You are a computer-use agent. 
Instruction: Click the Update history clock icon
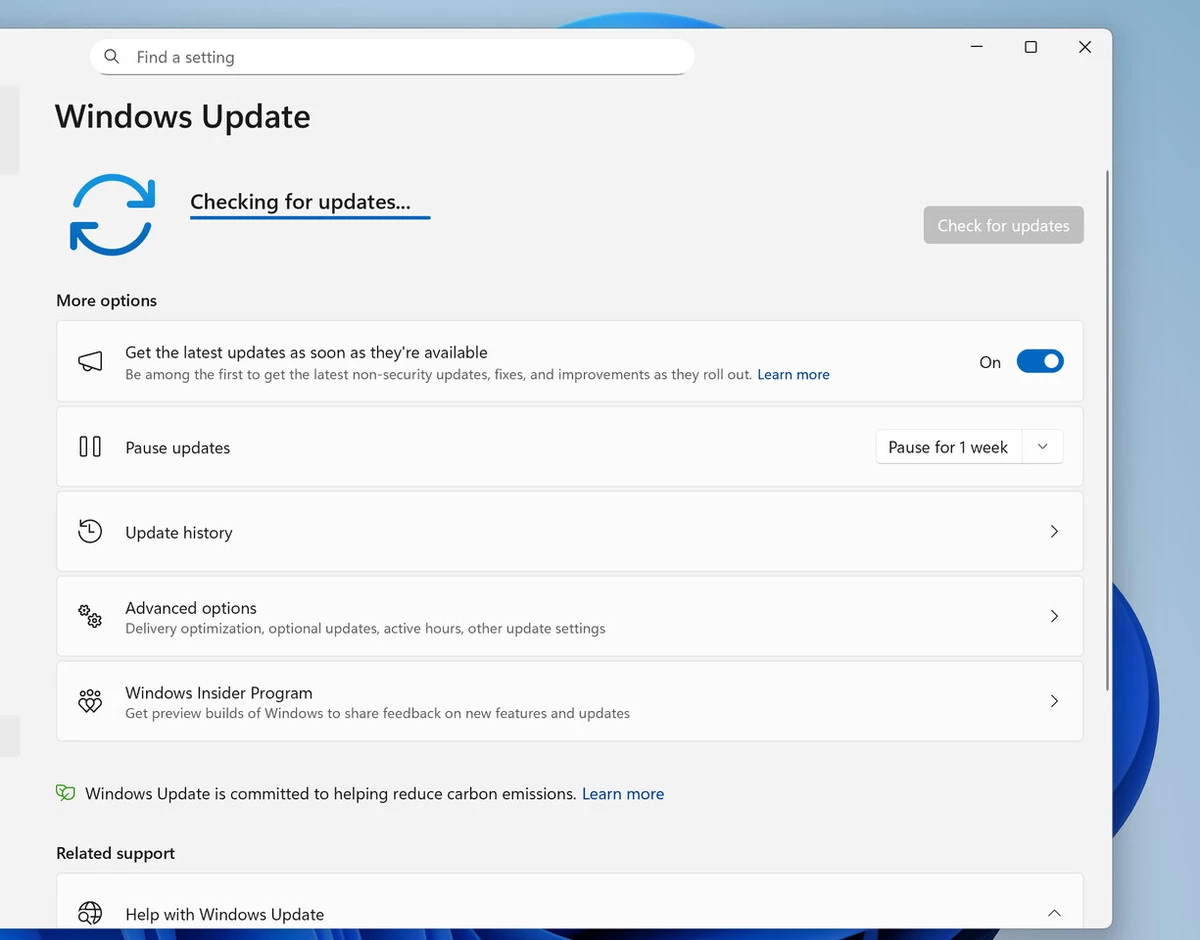[x=90, y=532]
